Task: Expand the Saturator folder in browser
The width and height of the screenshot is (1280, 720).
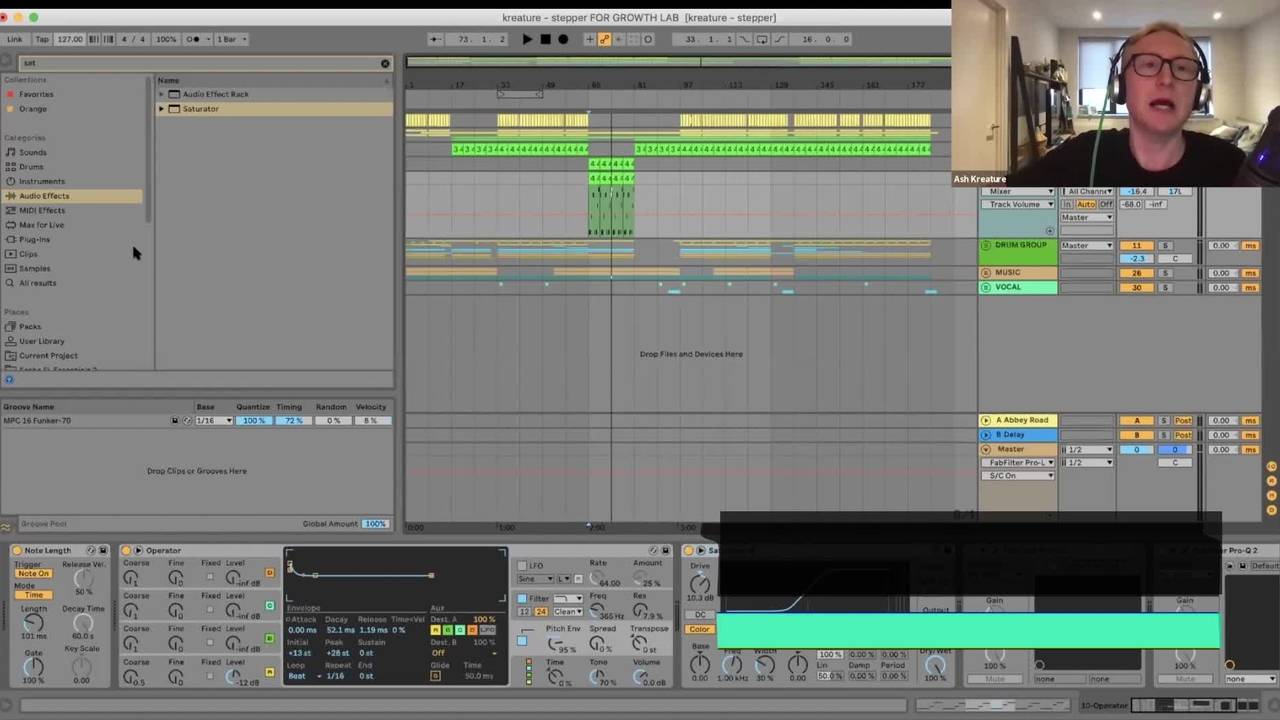Action: 161,109
